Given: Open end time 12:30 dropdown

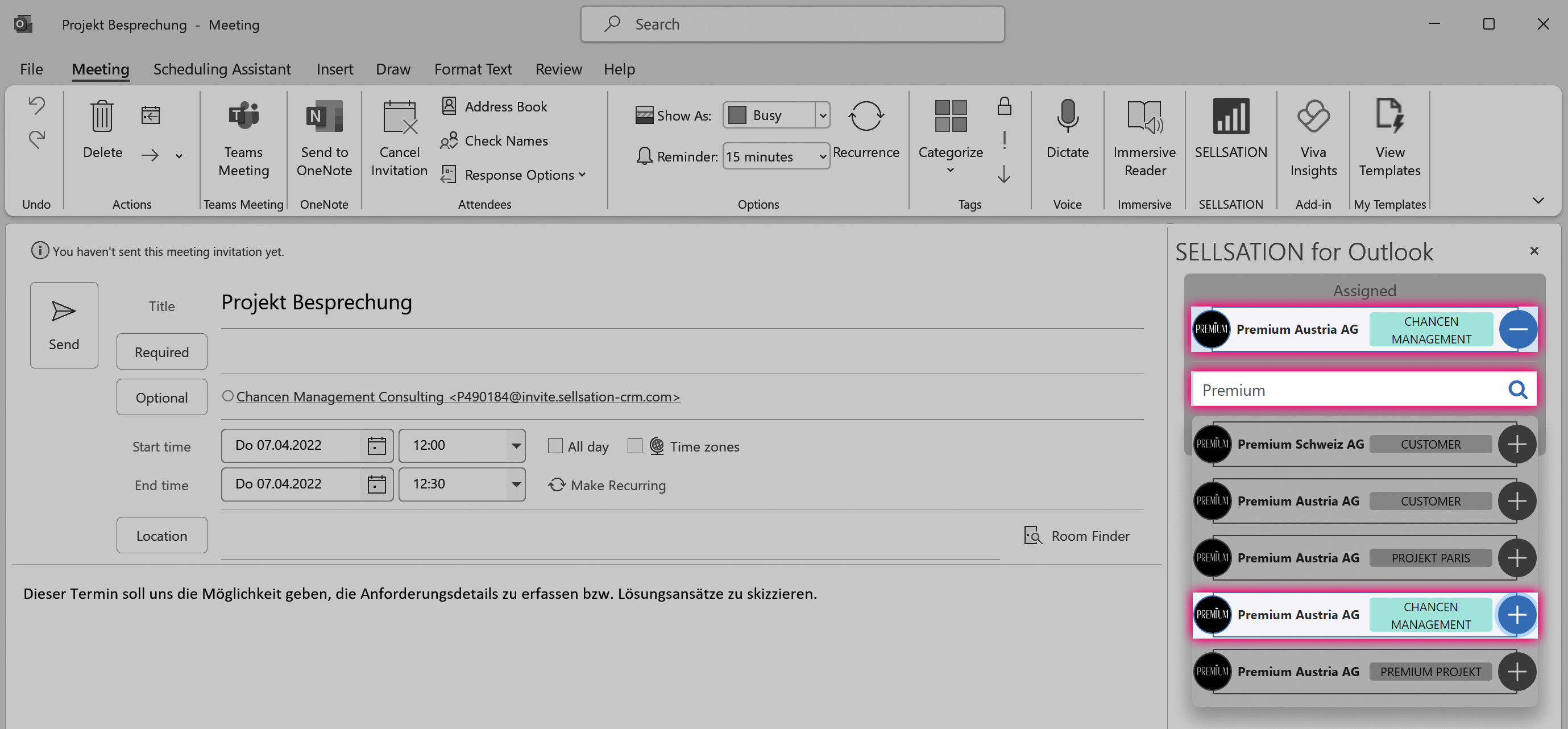Looking at the screenshot, I should point(516,484).
